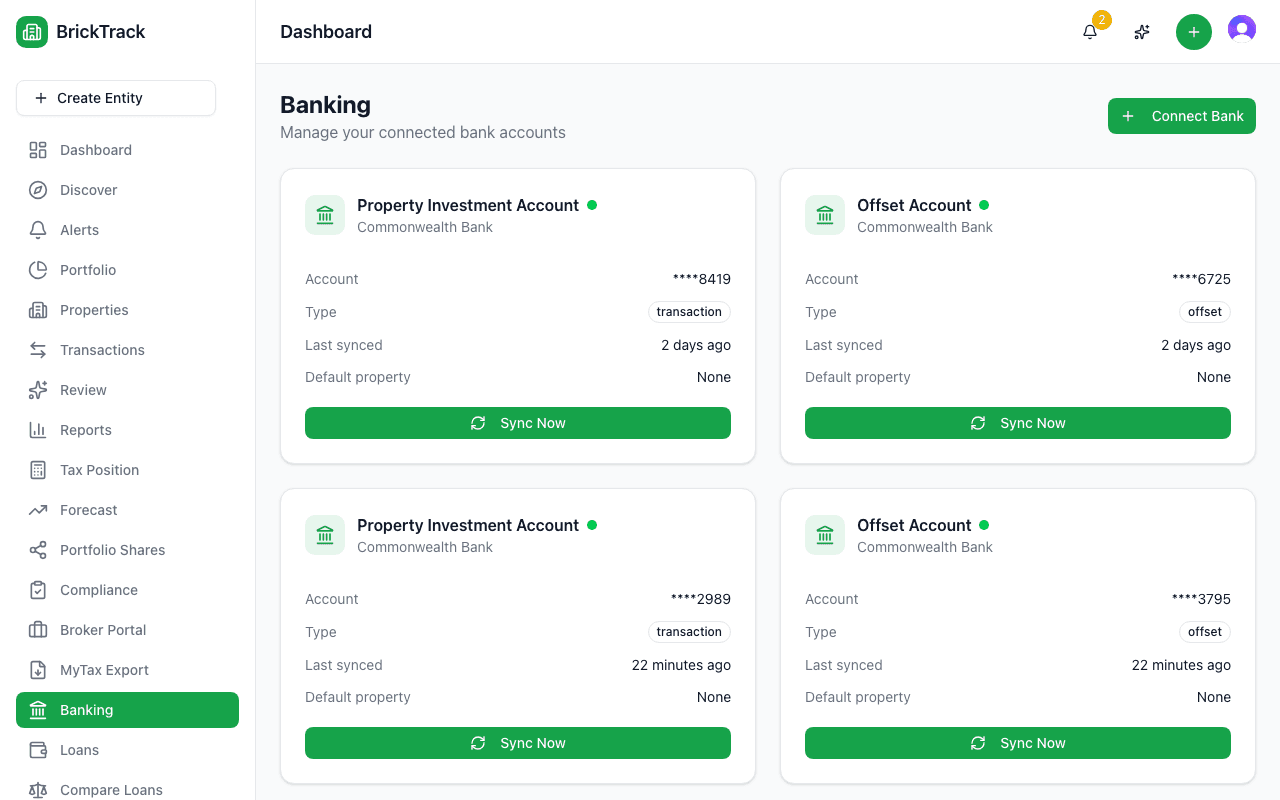
Task: Open the quick add plus button
Action: pos(1193,31)
